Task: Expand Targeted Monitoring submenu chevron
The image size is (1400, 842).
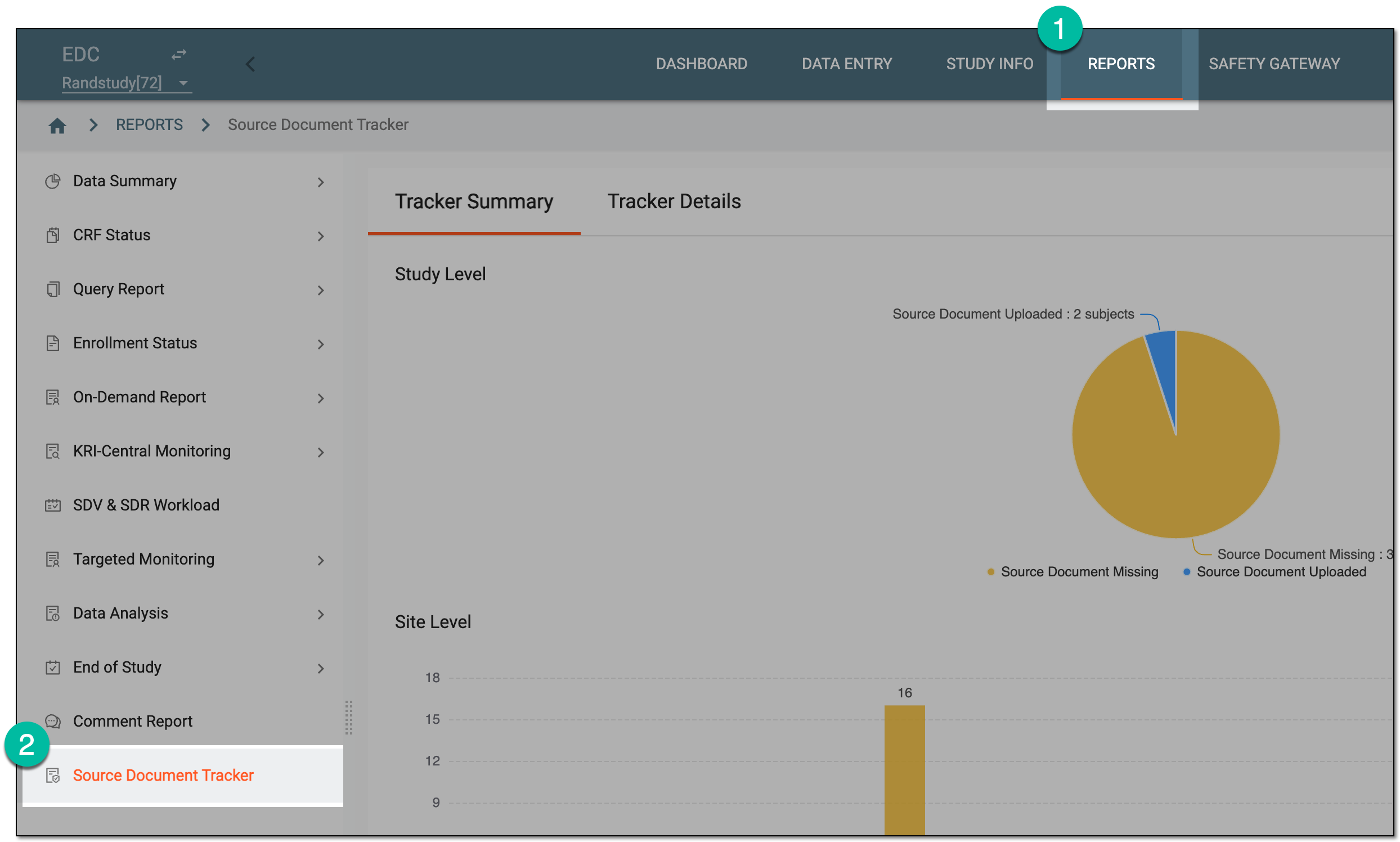Action: [321, 560]
